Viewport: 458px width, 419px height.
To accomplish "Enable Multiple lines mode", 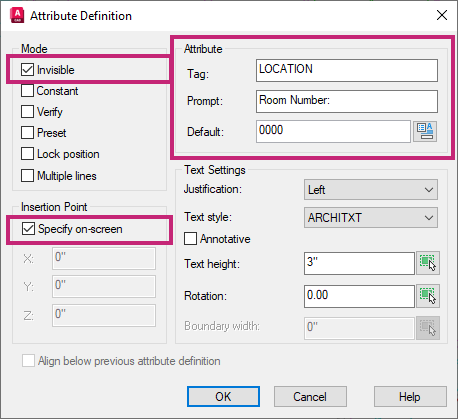I will click(x=27, y=176).
